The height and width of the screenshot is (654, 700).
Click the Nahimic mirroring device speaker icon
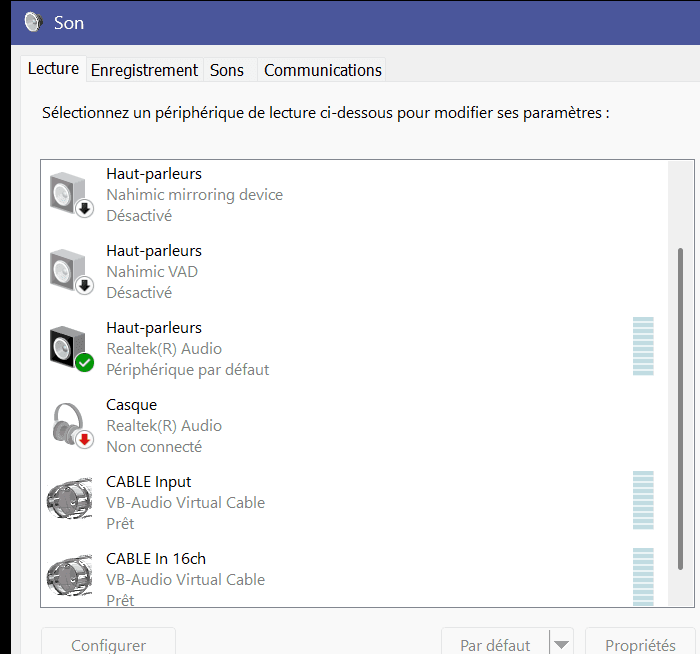tap(71, 195)
